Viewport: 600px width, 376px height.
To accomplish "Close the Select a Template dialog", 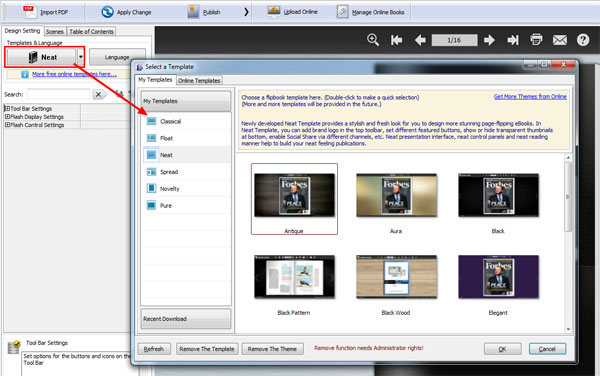I will coord(563,65).
